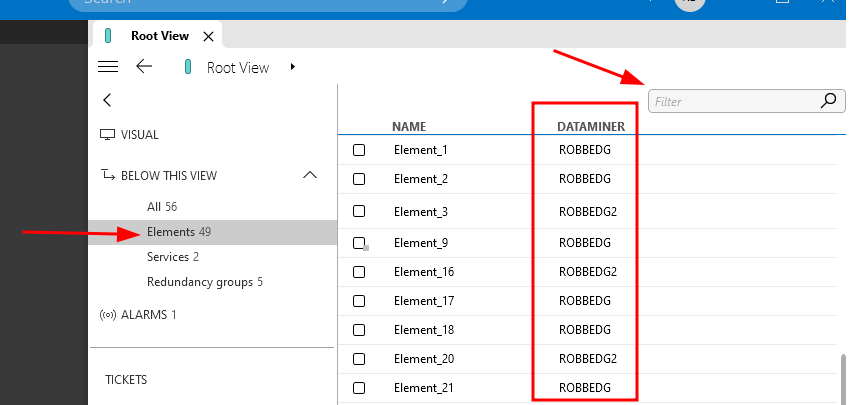849x405 pixels.
Task: Tick the checkbox for Element_16
Action: click(x=359, y=271)
